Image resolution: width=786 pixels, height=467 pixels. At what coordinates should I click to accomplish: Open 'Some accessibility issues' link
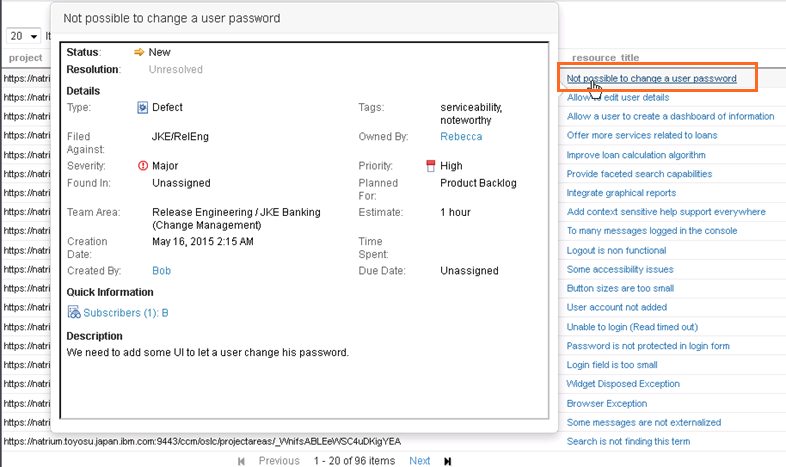pyautogui.click(x=620, y=269)
